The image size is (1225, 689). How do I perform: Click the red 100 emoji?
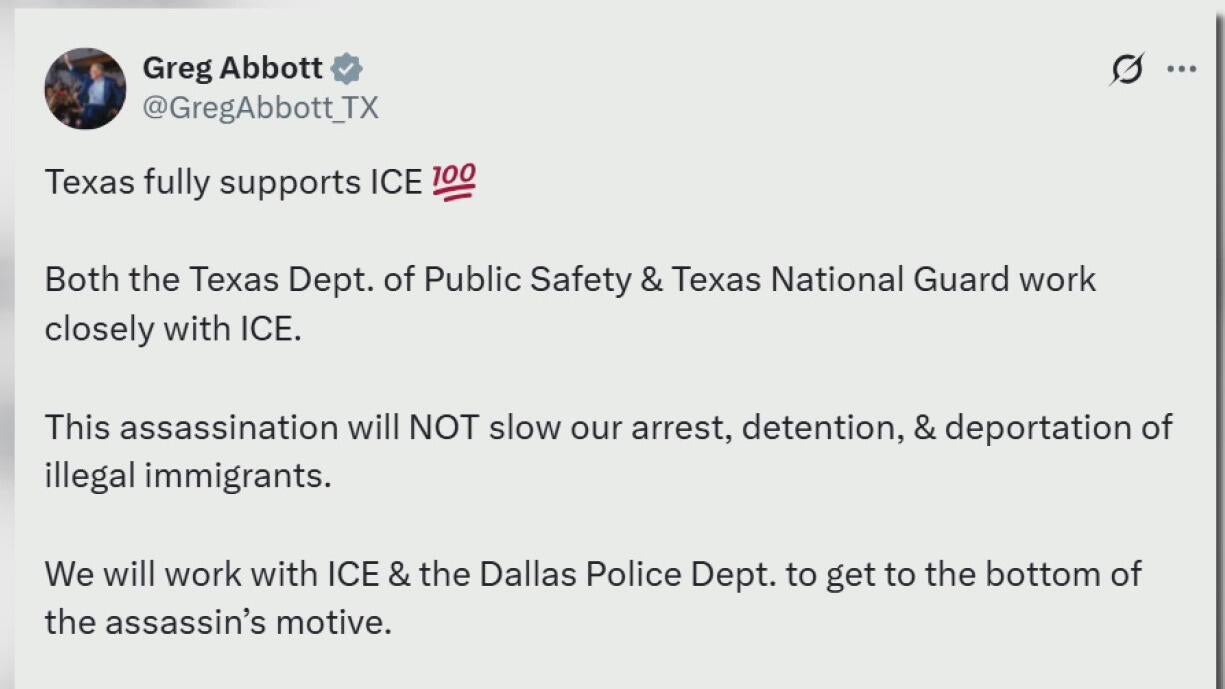453,183
